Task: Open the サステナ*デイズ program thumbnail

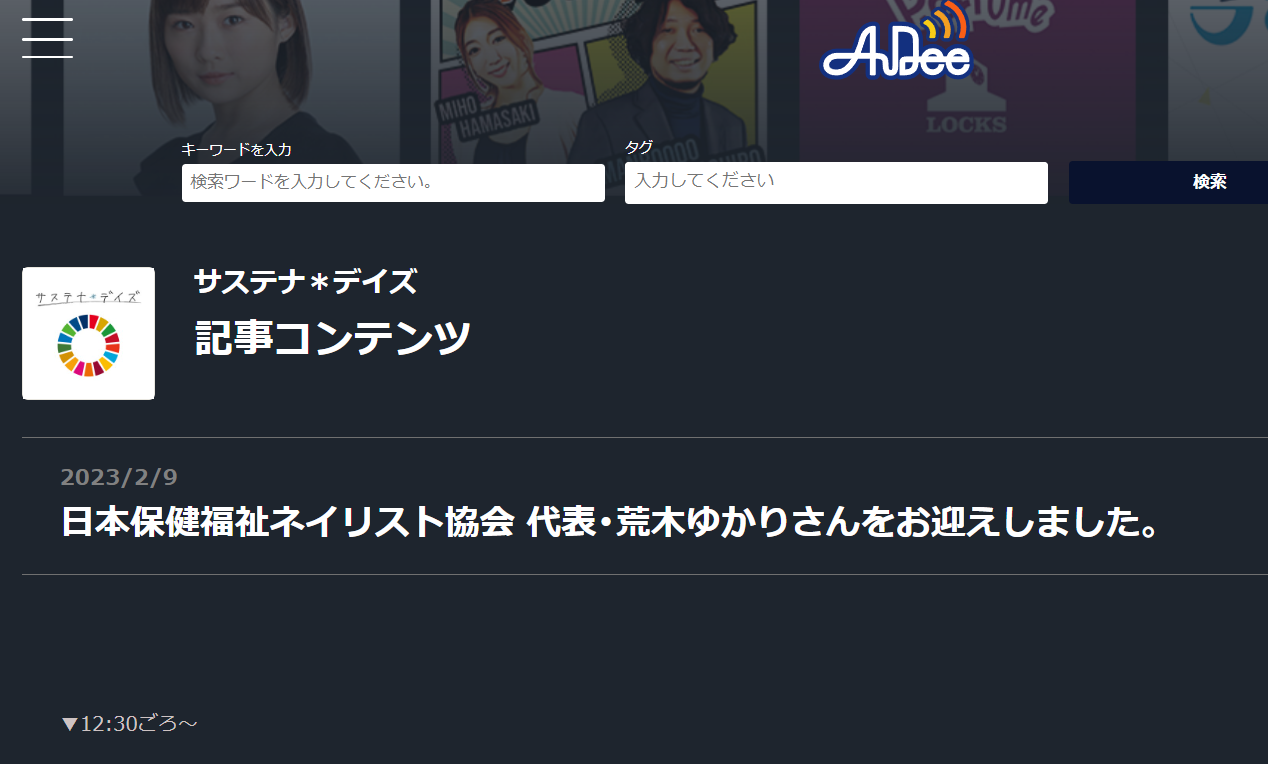Action: click(x=88, y=333)
